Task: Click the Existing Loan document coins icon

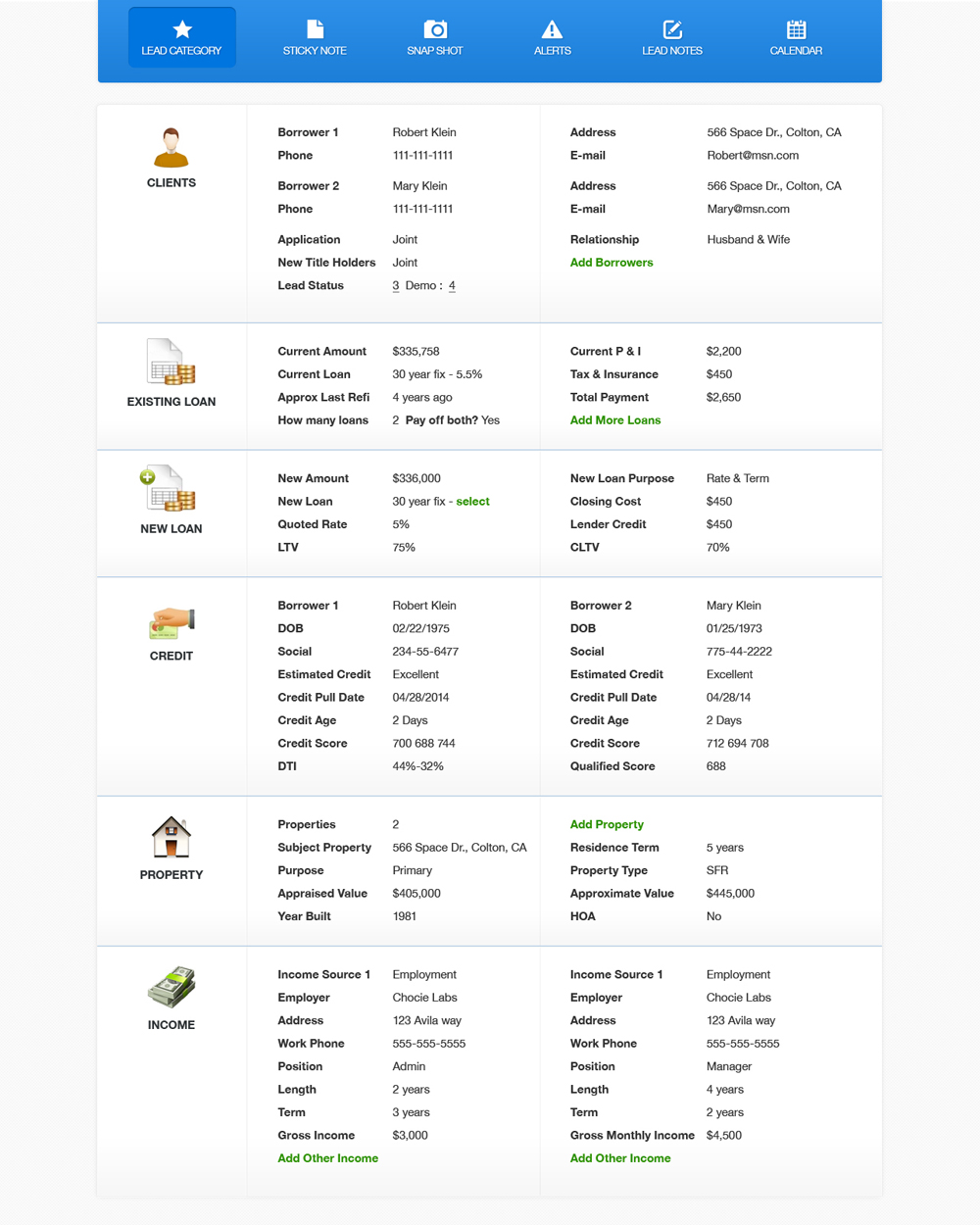Action: click(x=171, y=362)
